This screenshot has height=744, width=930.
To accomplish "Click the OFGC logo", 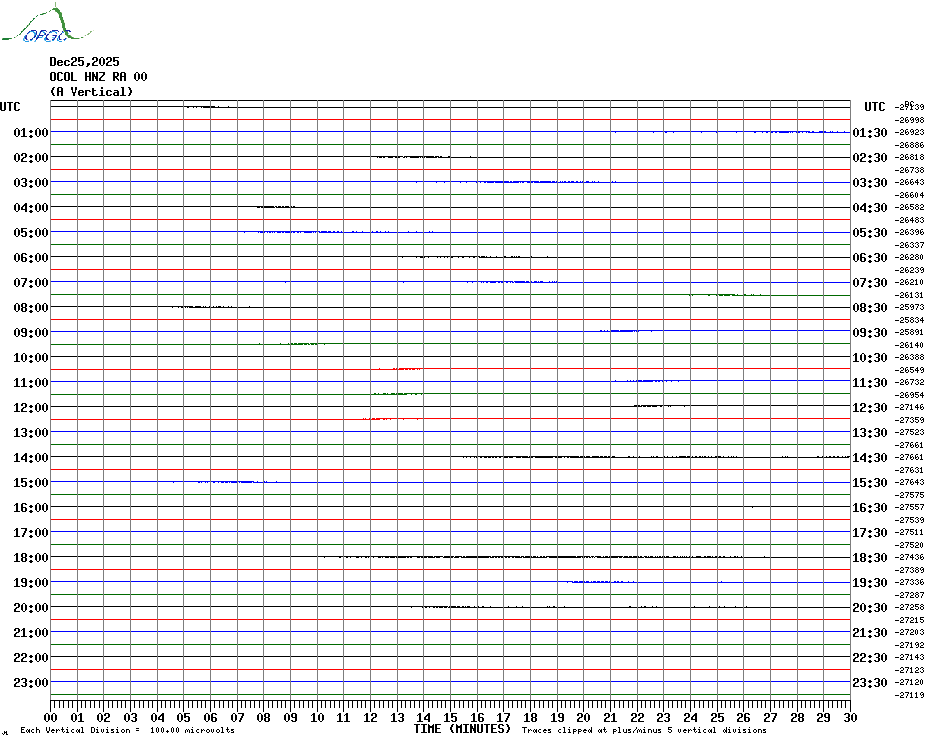I will click(46, 25).
